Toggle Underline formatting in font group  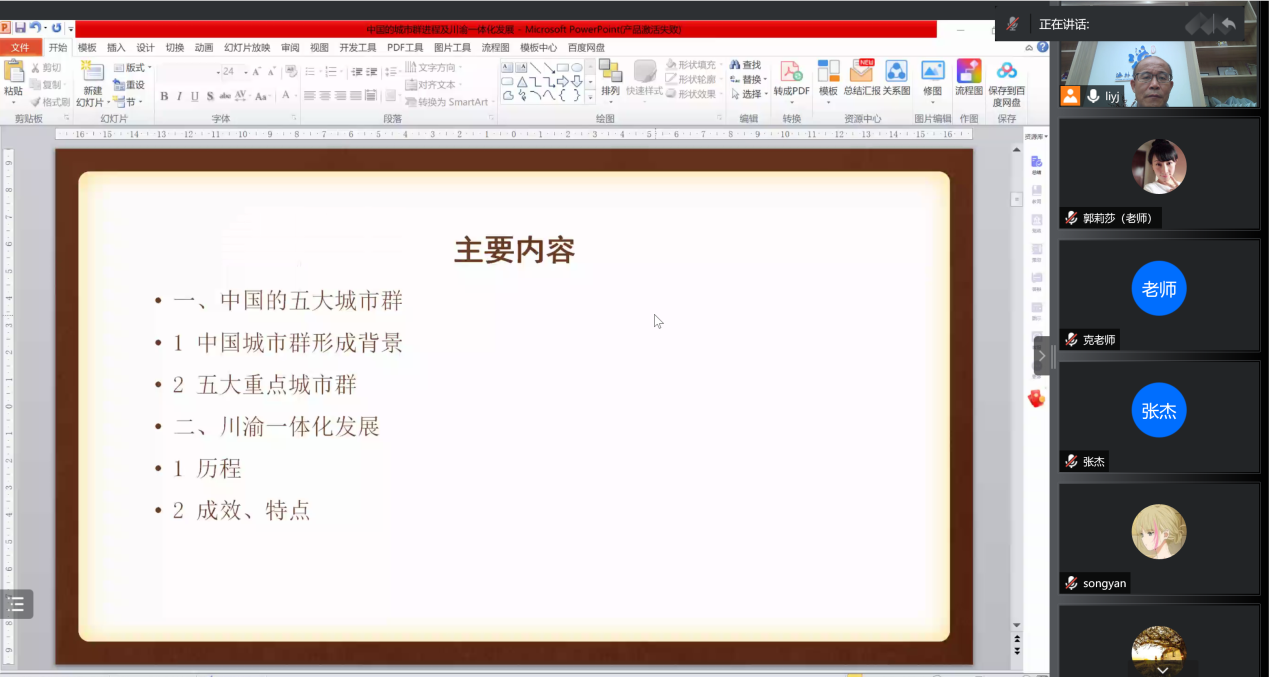pyautogui.click(x=194, y=97)
